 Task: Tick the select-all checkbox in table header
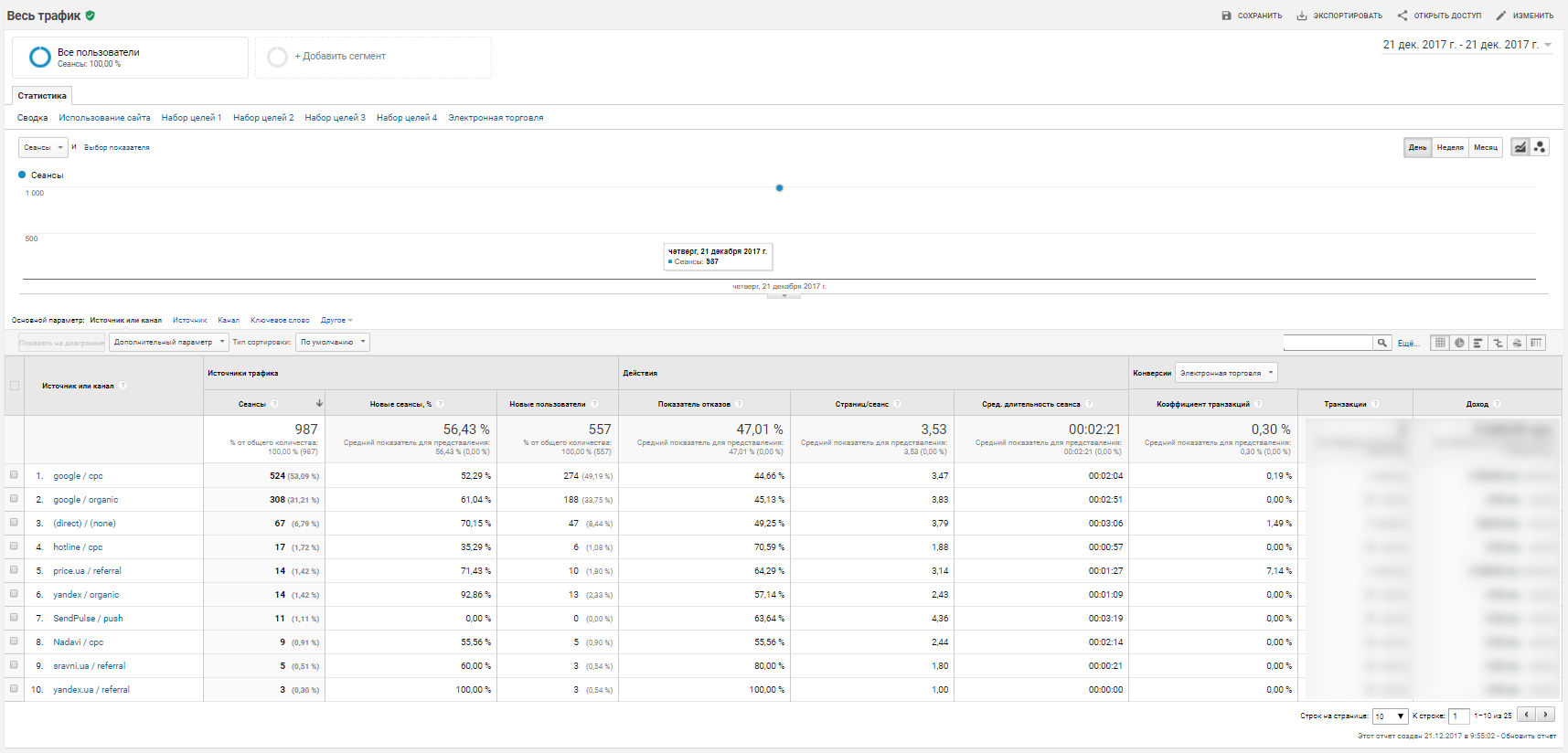pyautogui.click(x=14, y=386)
